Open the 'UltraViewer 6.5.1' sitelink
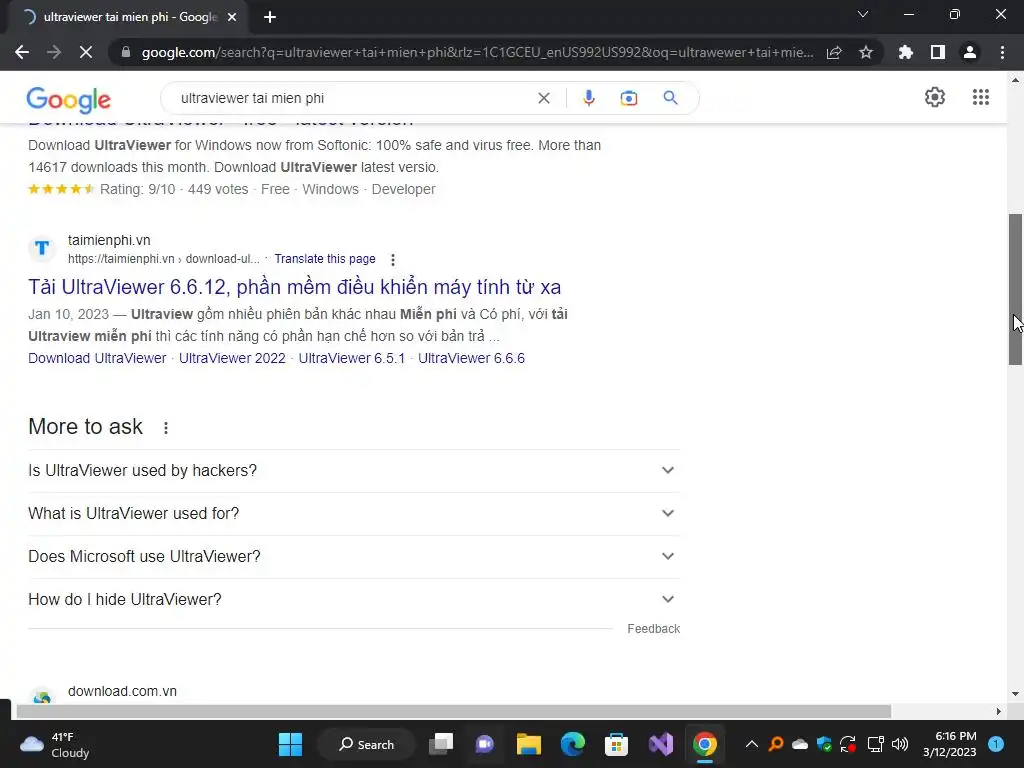This screenshot has width=1024, height=768. click(352, 359)
